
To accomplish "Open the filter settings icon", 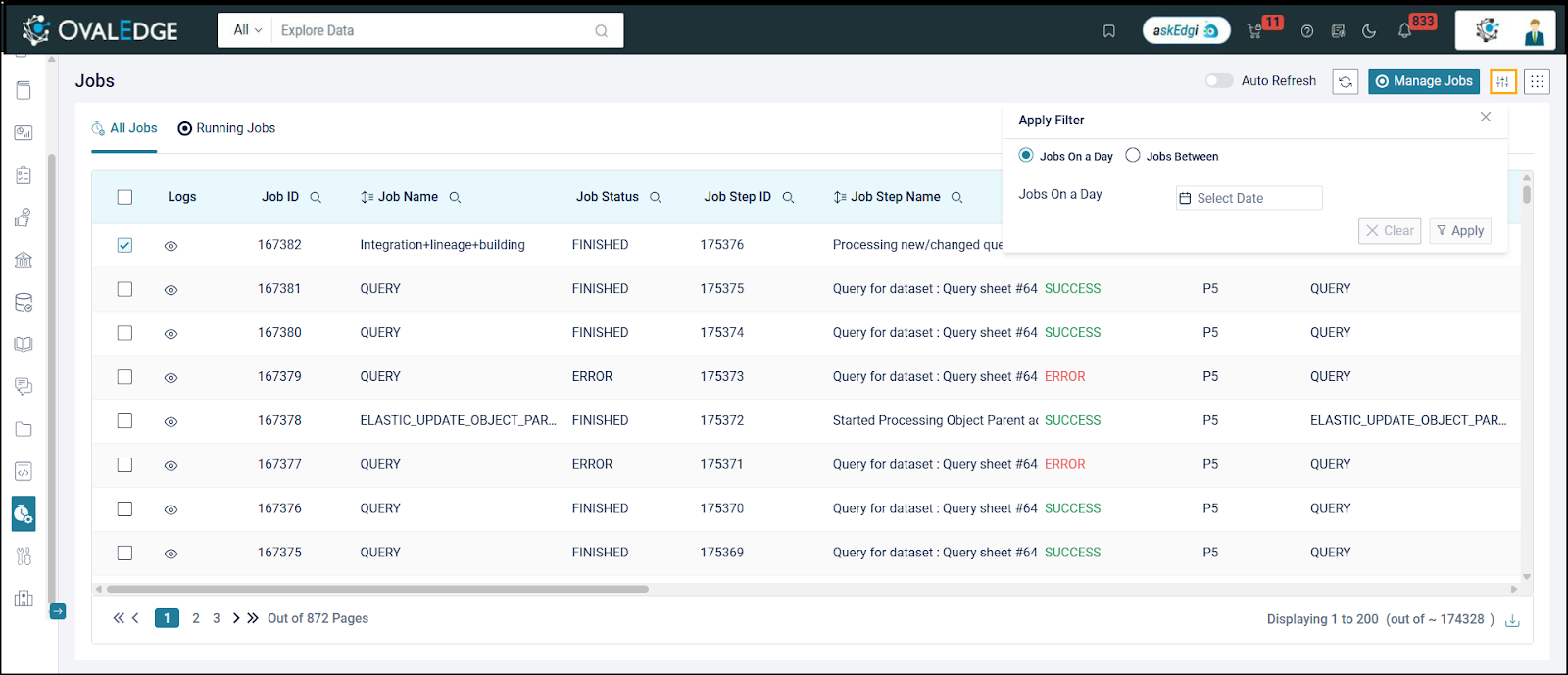I will 1502,82.
